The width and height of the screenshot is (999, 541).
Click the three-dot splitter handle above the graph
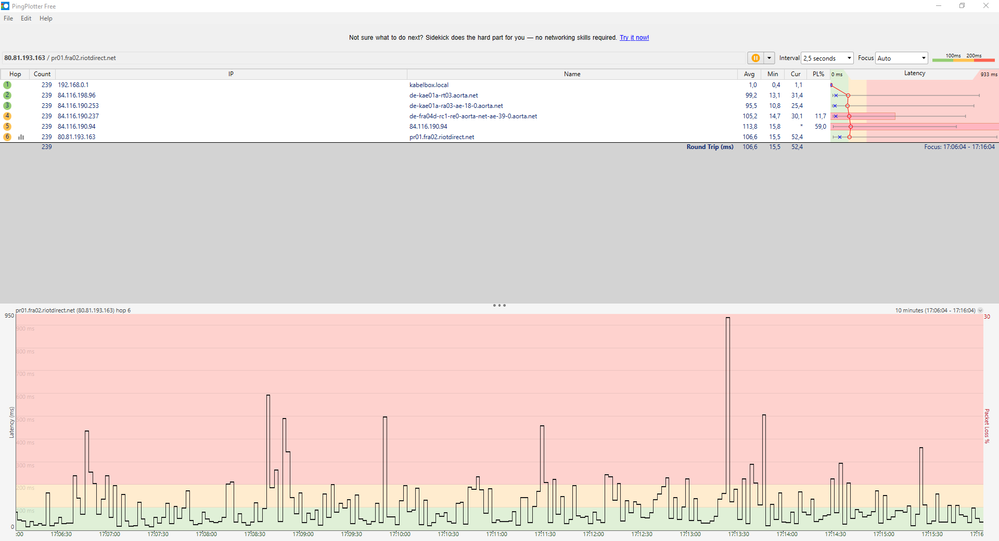pos(499,305)
